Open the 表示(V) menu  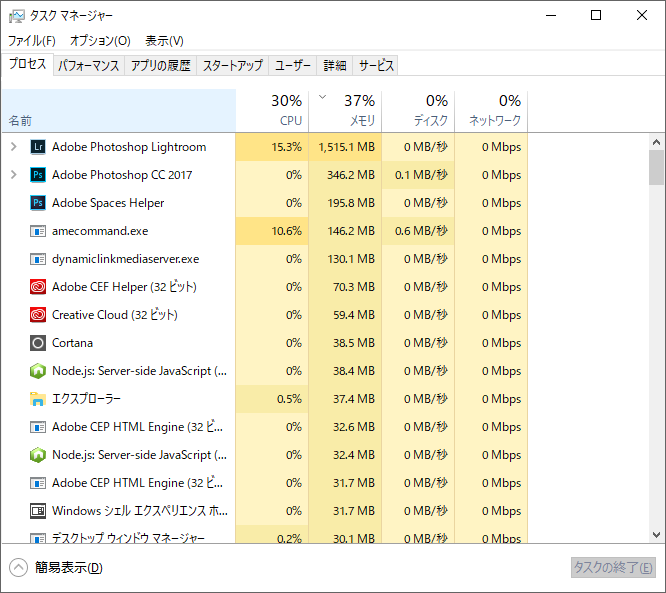(164, 41)
